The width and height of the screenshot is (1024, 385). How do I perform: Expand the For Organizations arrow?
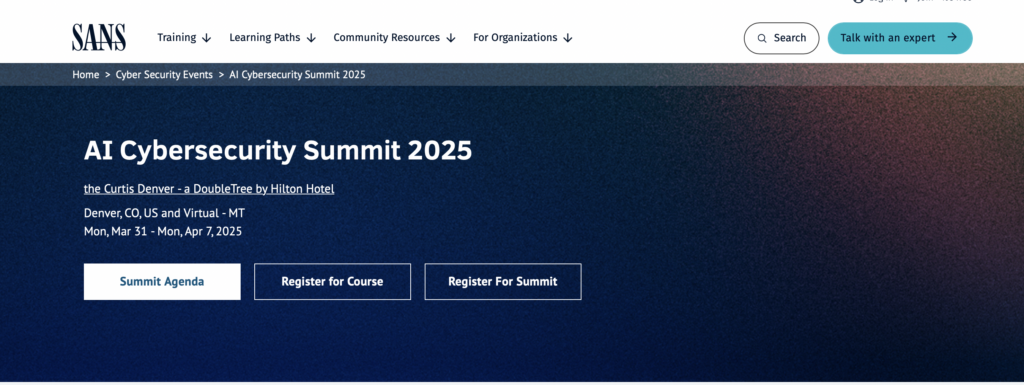(x=568, y=38)
